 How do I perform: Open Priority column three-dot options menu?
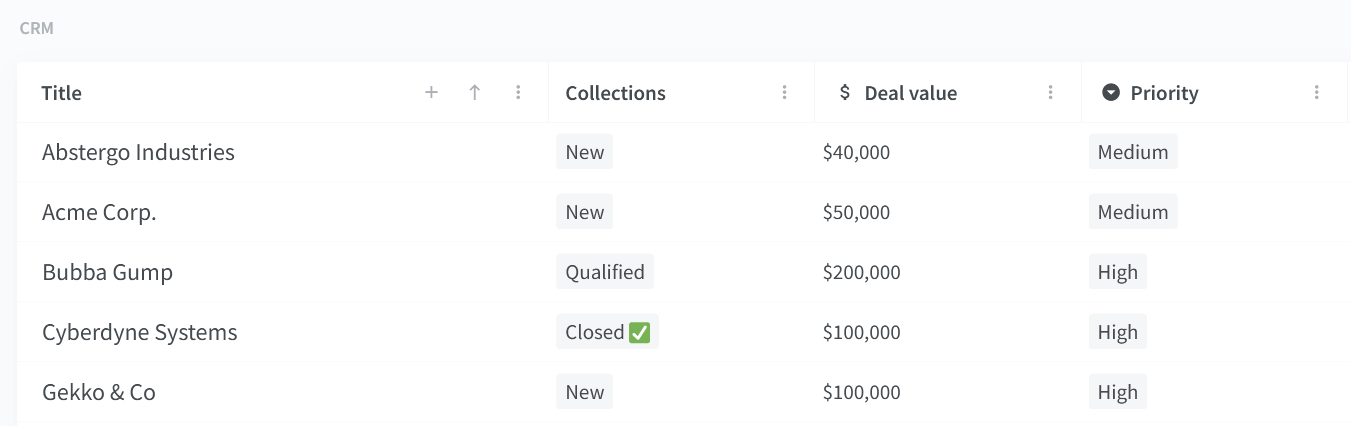point(1317,93)
